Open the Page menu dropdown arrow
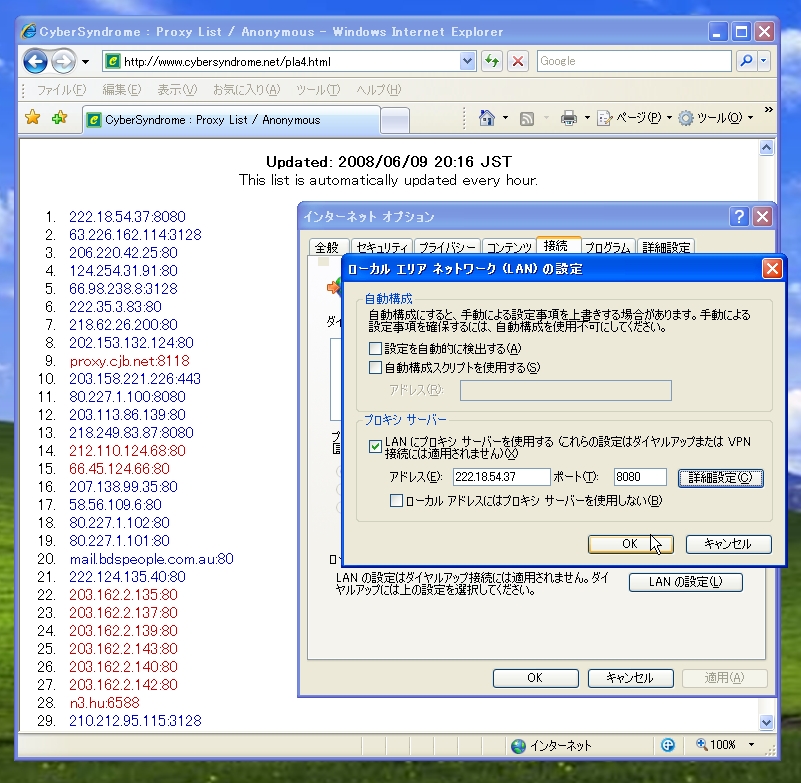 point(669,118)
